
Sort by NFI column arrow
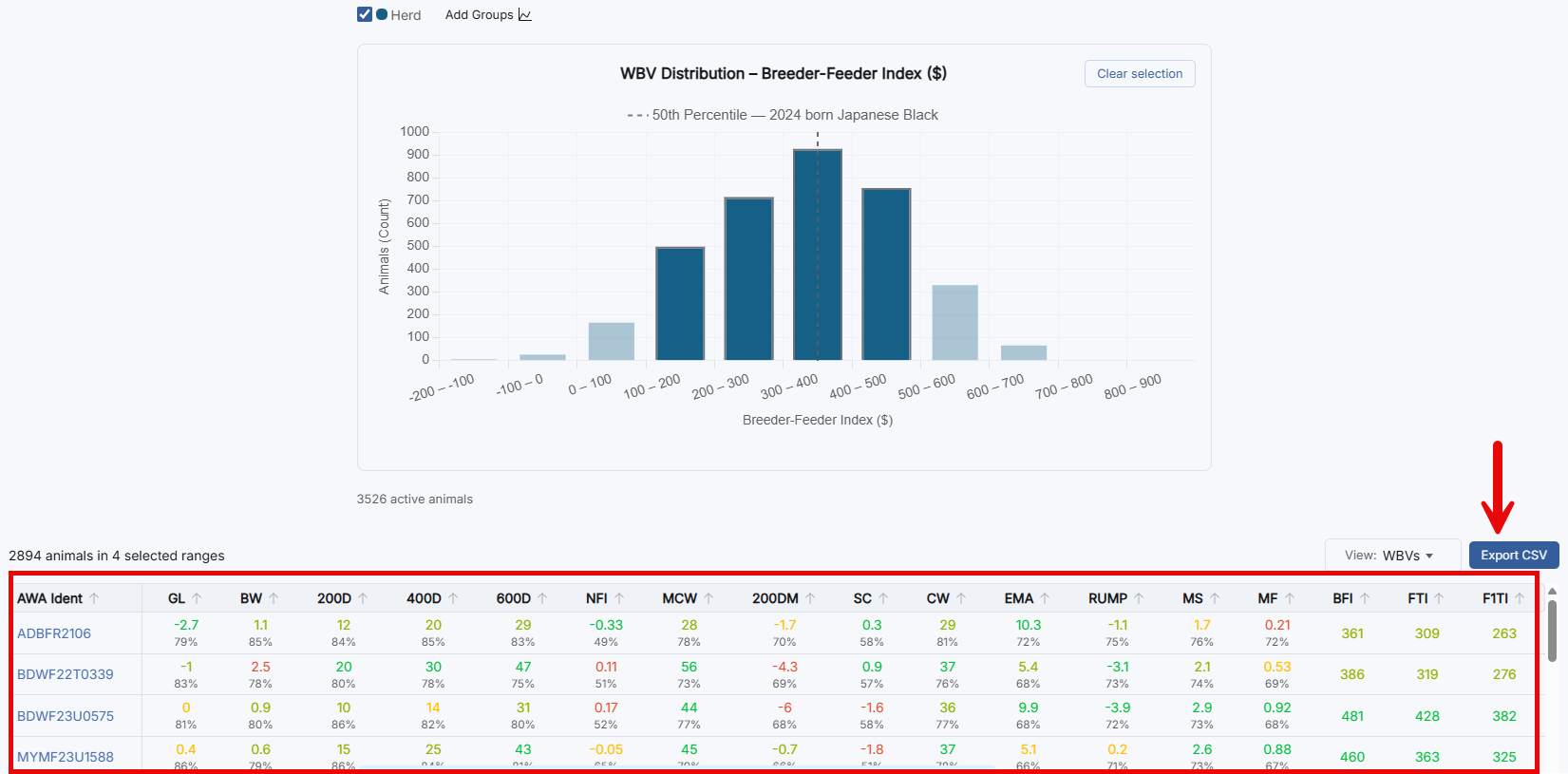click(x=619, y=598)
